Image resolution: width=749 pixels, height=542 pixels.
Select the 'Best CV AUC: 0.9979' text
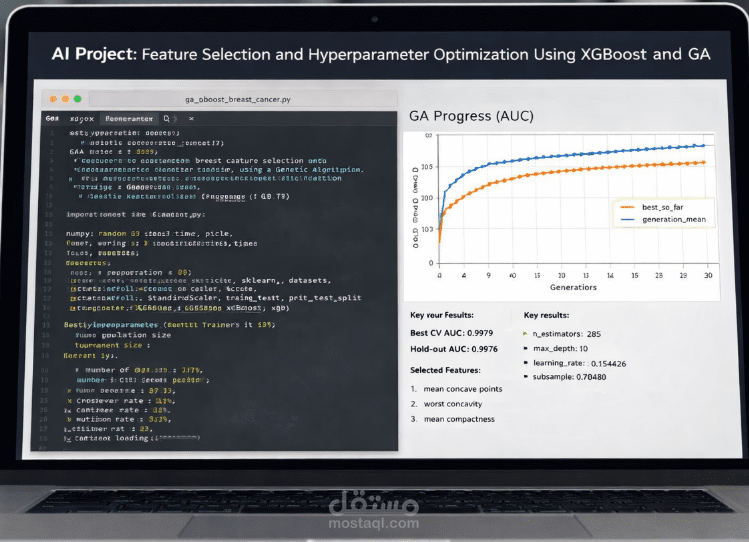coord(451,333)
